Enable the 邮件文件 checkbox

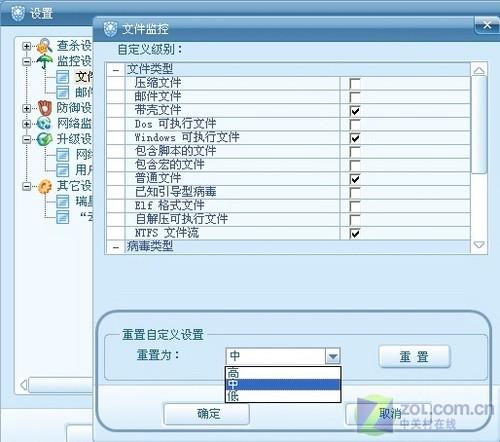pyautogui.click(x=355, y=97)
